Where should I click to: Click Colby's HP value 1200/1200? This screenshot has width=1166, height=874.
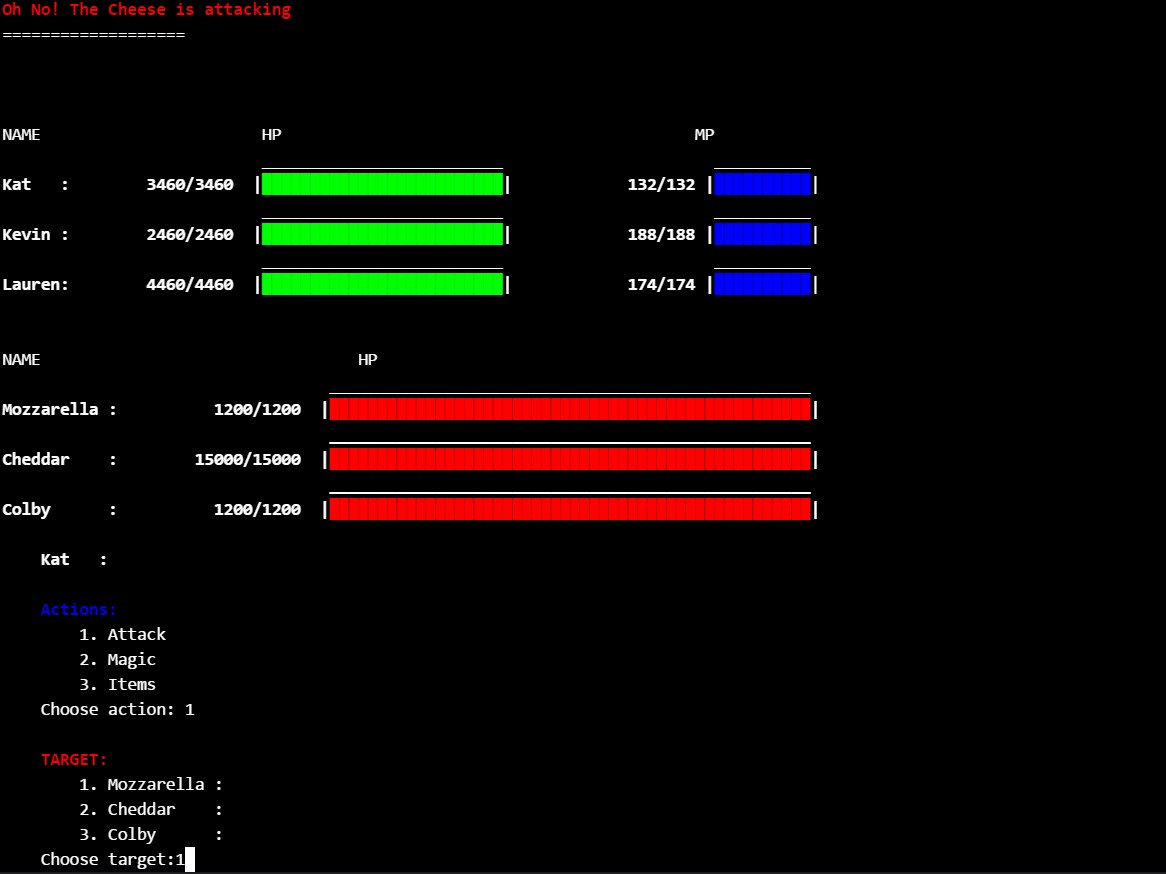[257, 510]
